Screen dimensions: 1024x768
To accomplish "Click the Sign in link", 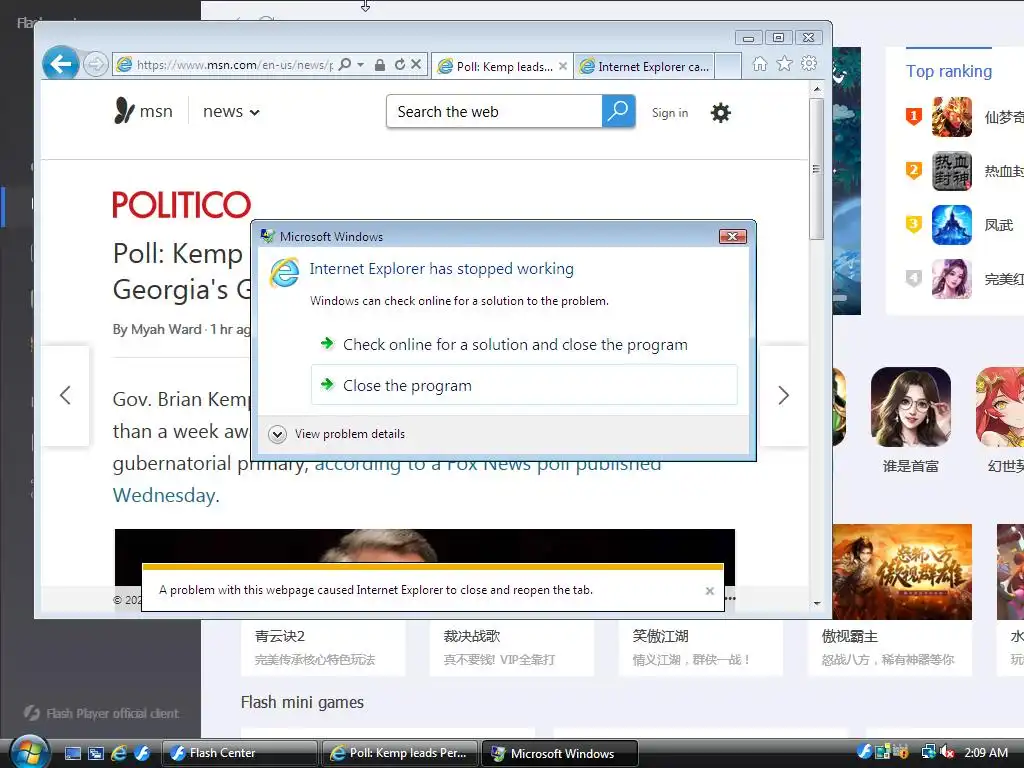I will coord(670,112).
